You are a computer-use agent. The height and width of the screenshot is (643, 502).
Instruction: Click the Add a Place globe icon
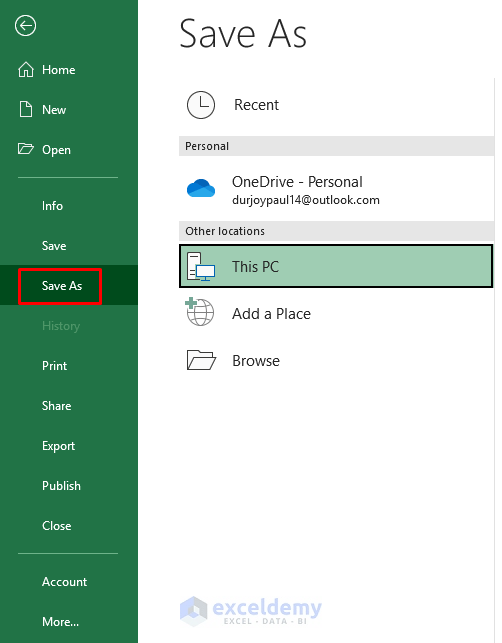[x=200, y=312]
